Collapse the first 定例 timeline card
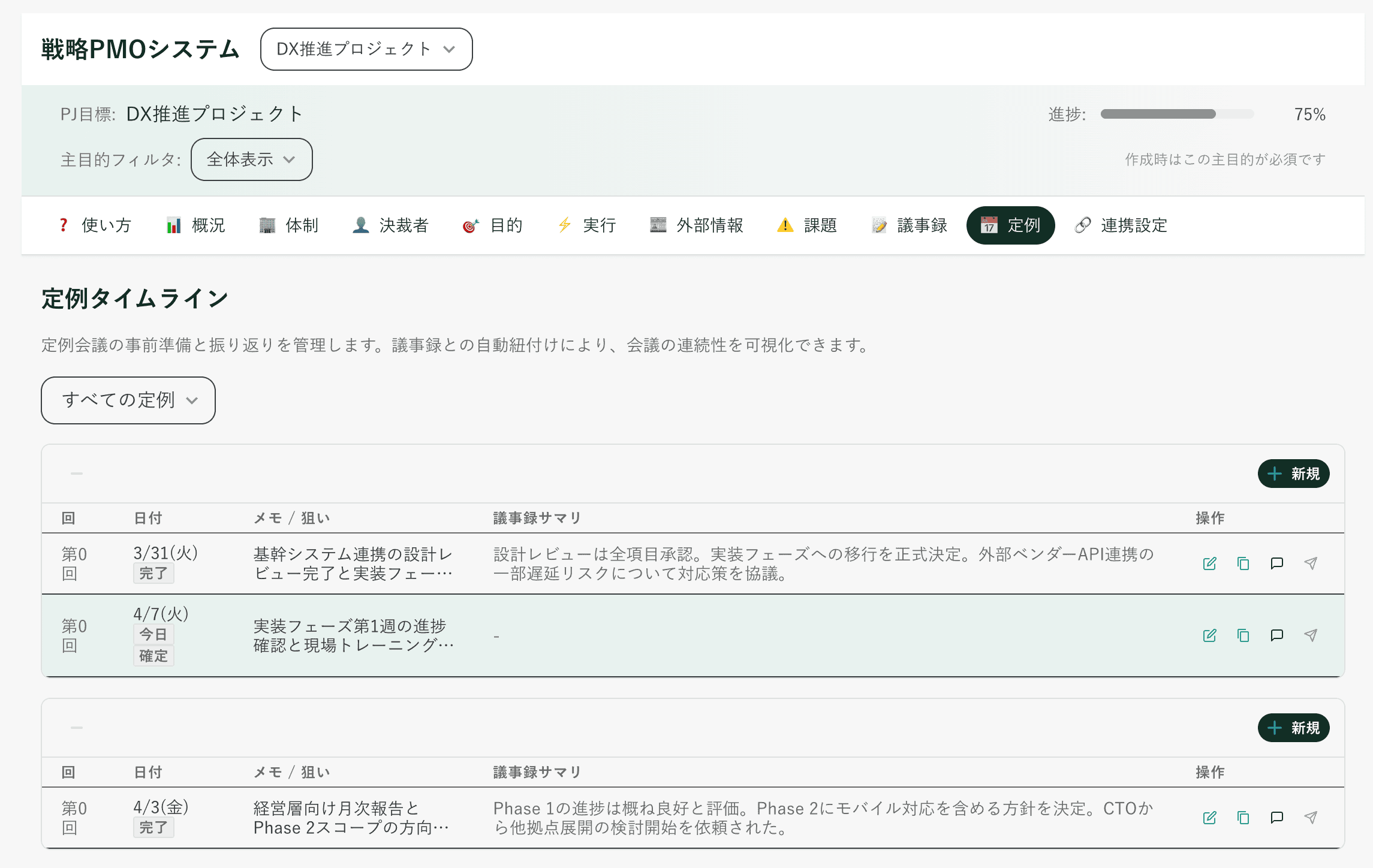 click(x=76, y=473)
